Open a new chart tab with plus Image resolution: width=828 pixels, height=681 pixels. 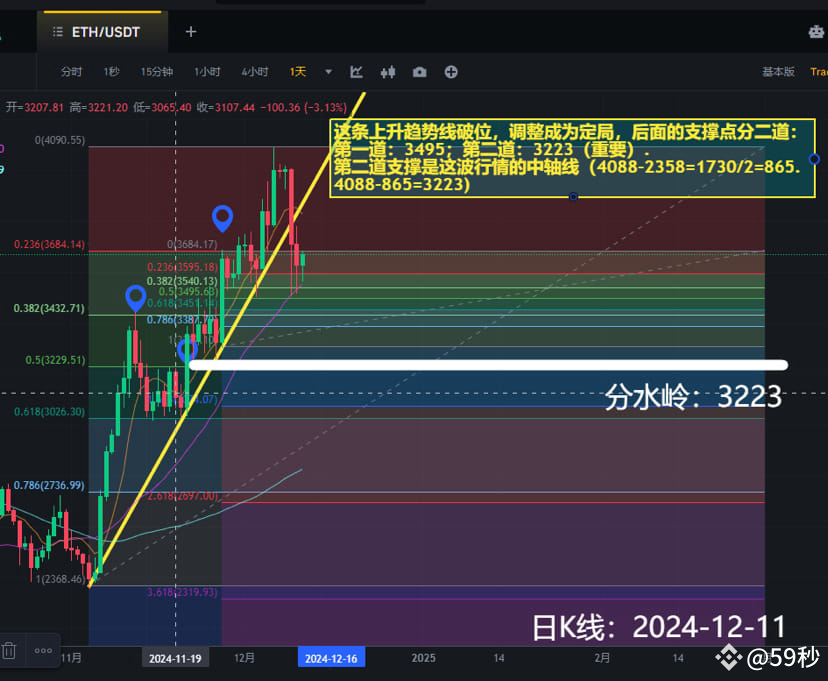point(190,31)
